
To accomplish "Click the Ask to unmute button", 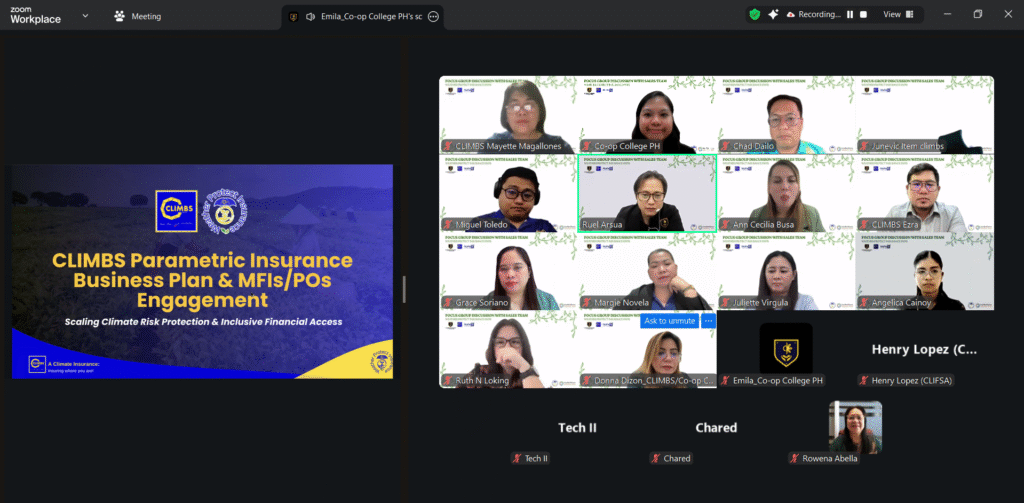I will pos(669,321).
